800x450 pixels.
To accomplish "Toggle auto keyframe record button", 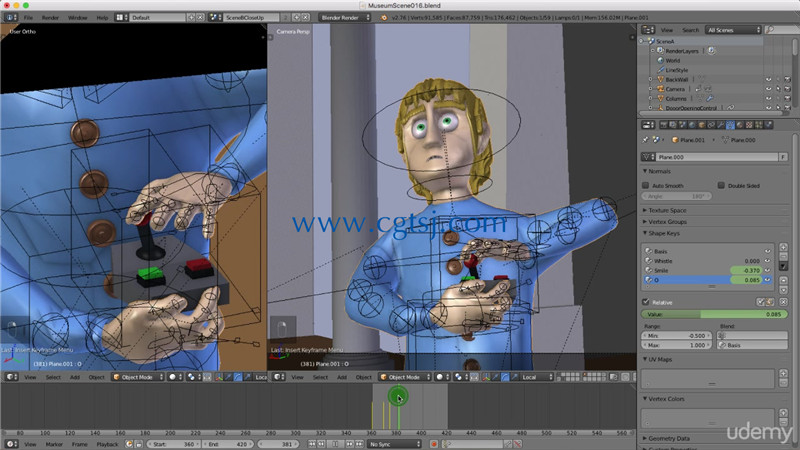I will click(434, 444).
